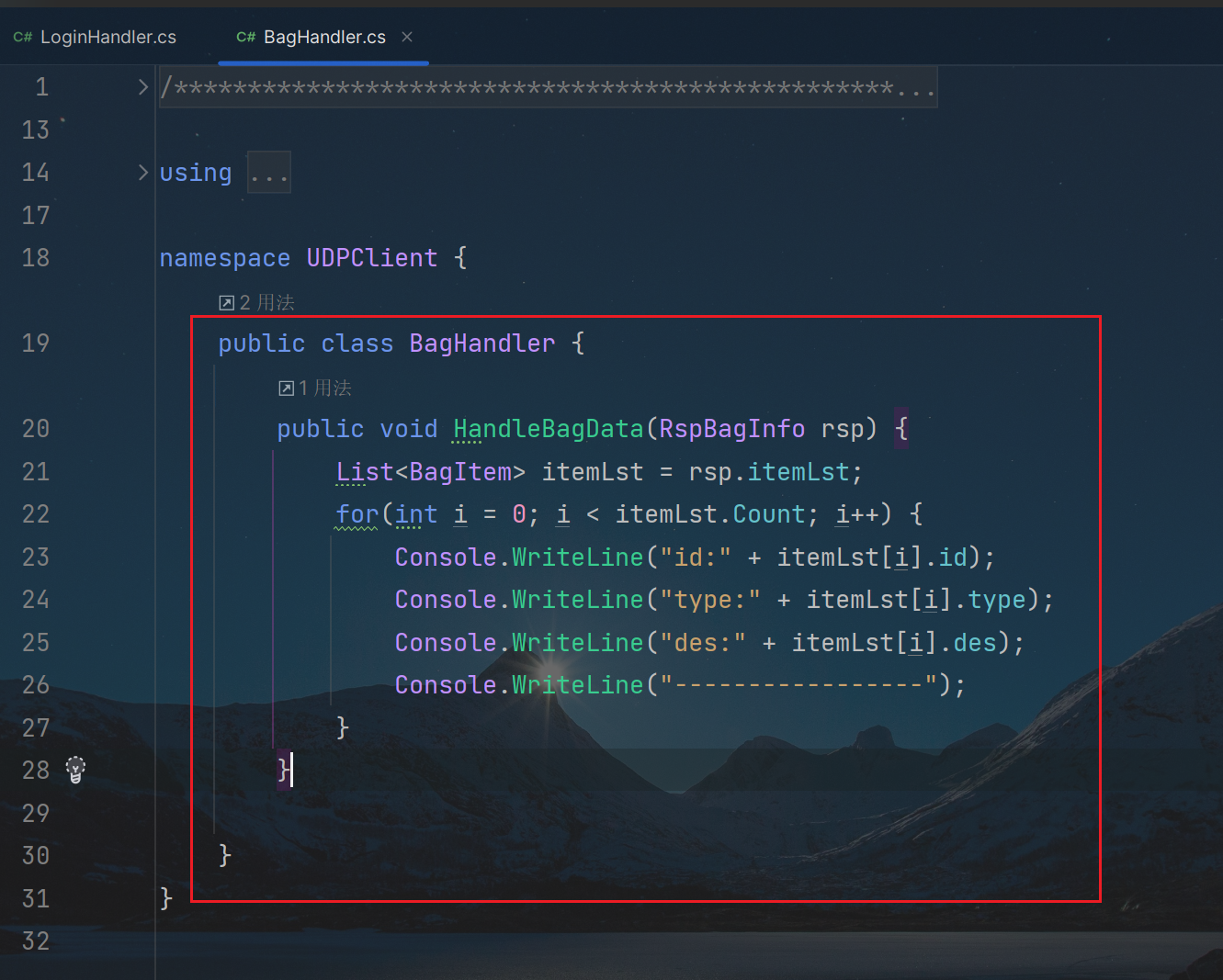Viewport: 1223px width, 980px height.
Task: Switch to the LoginHandler.cs tab
Action: coord(108,38)
